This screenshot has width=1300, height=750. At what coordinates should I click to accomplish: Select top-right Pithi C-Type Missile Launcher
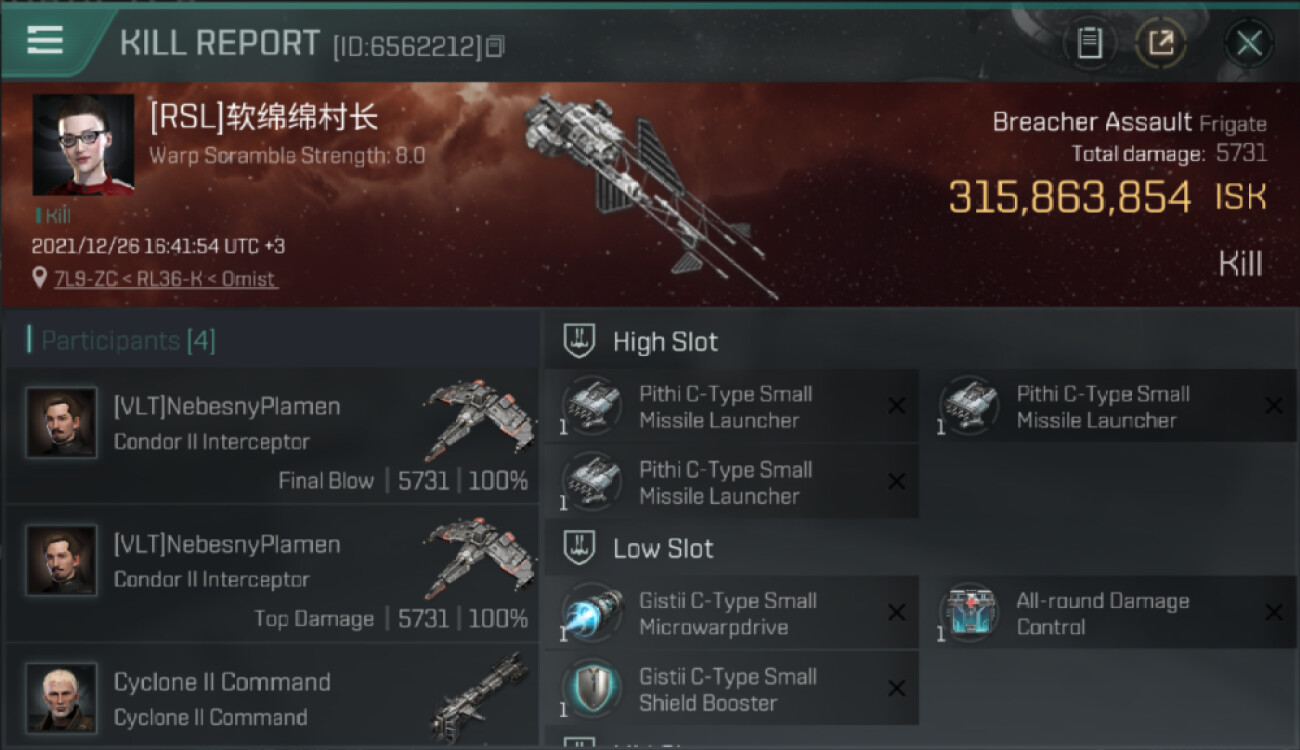(1116, 406)
